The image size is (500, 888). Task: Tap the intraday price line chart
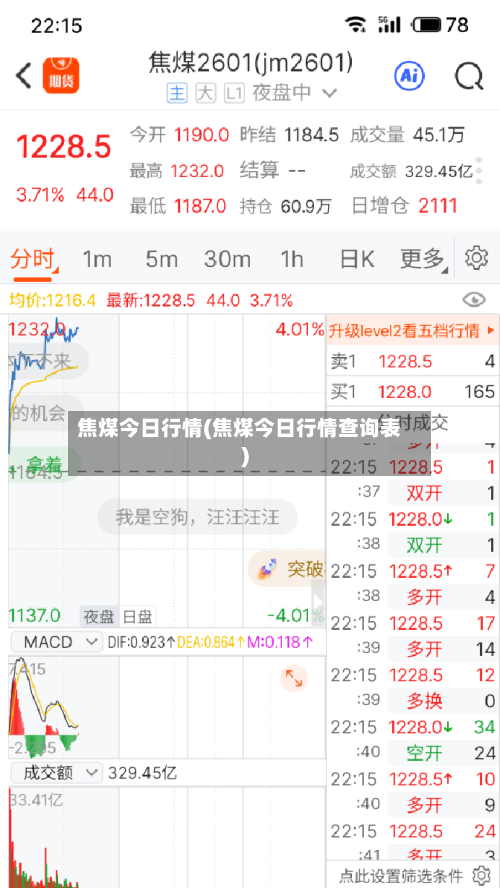tap(166, 470)
